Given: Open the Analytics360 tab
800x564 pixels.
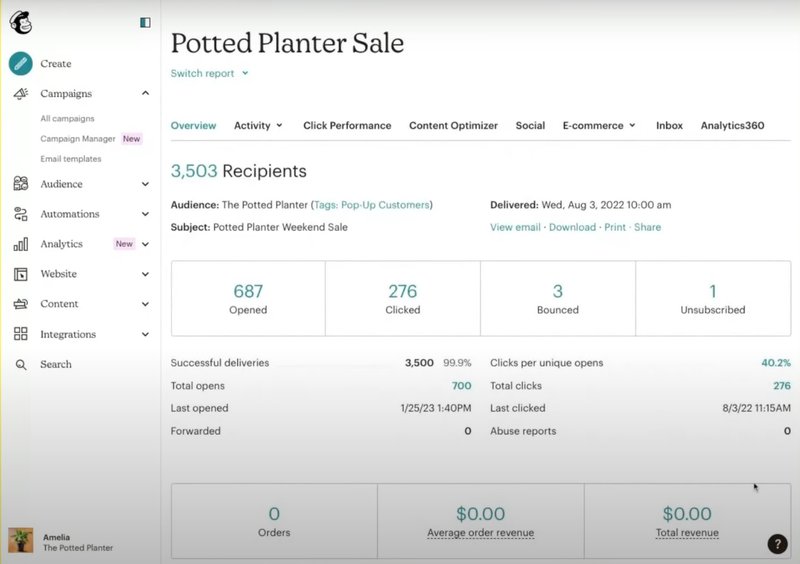Looking at the screenshot, I should (x=732, y=126).
